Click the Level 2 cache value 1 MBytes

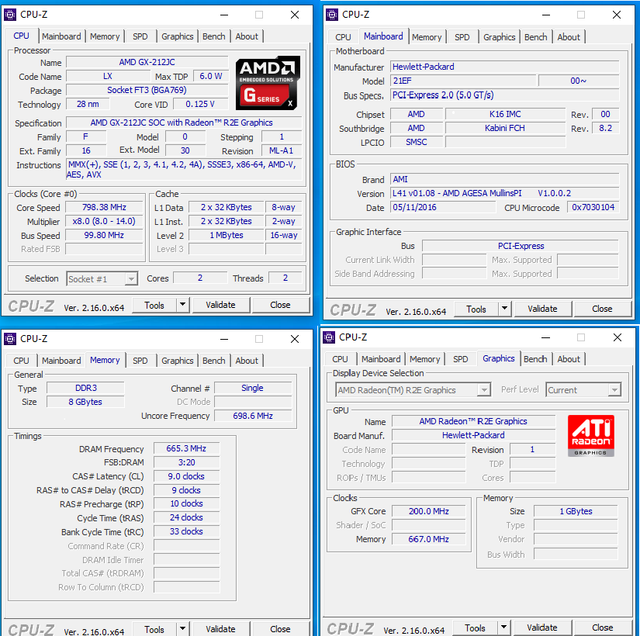tap(227, 236)
